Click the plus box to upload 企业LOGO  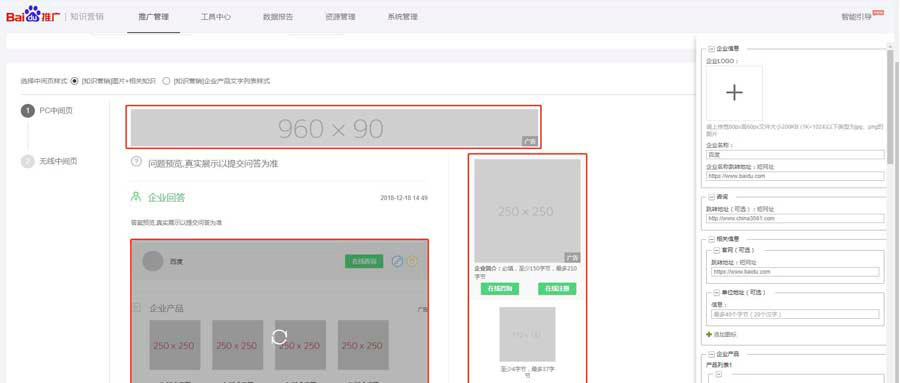pyautogui.click(x=734, y=92)
